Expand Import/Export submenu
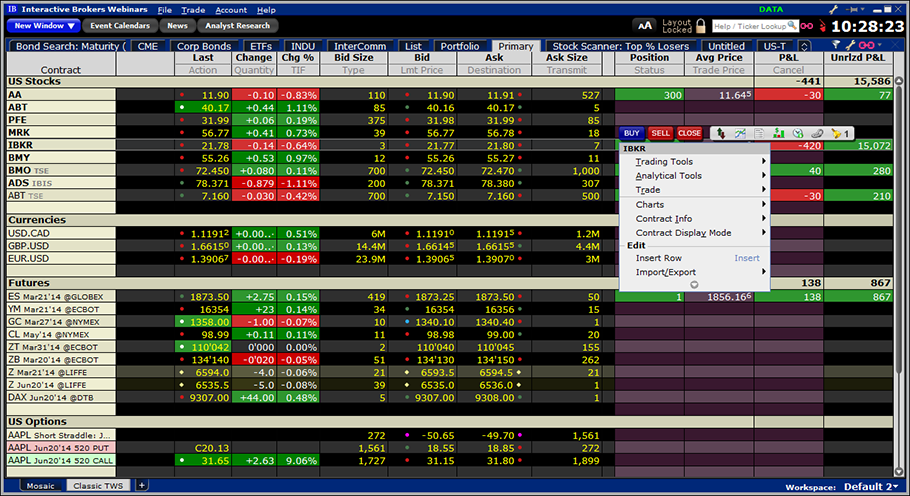The height and width of the screenshot is (496, 910). click(x=695, y=272)
